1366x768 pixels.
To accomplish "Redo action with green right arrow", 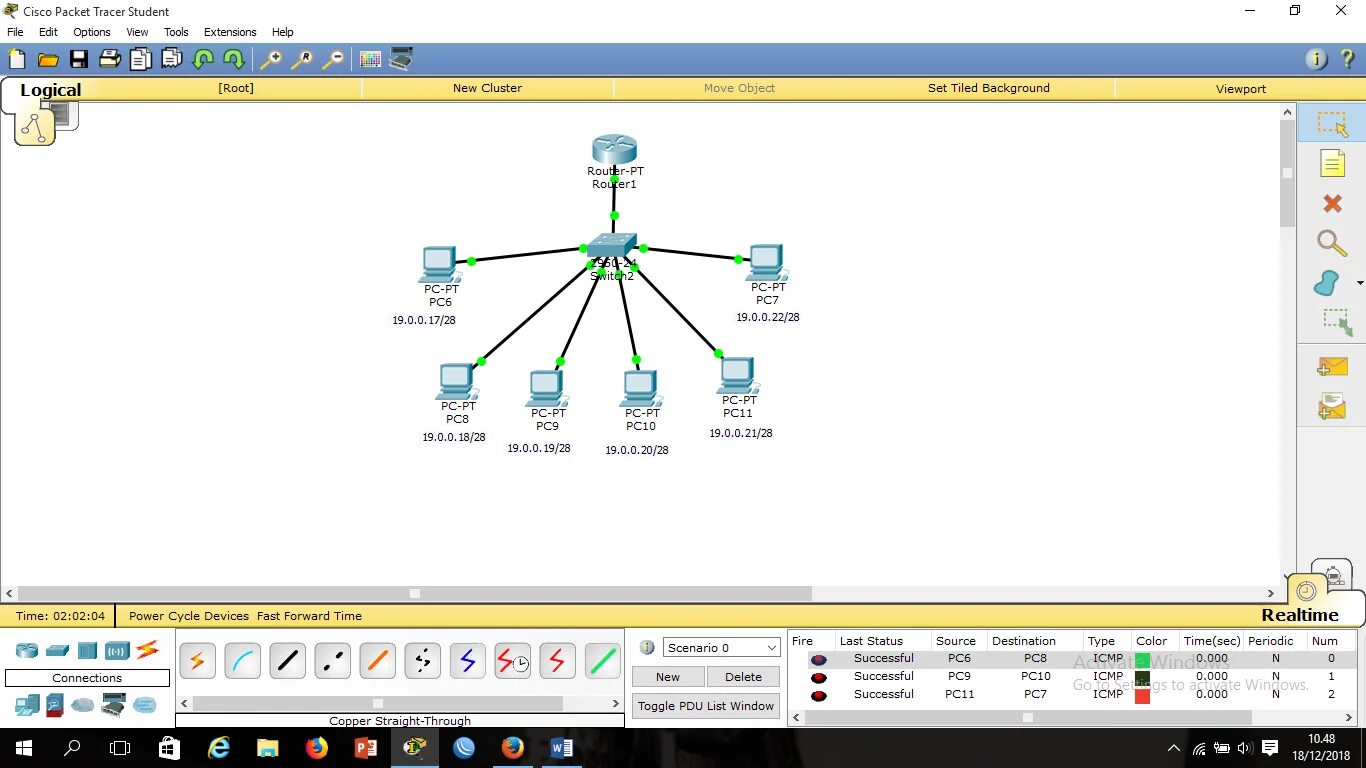I will click(233, 59).
